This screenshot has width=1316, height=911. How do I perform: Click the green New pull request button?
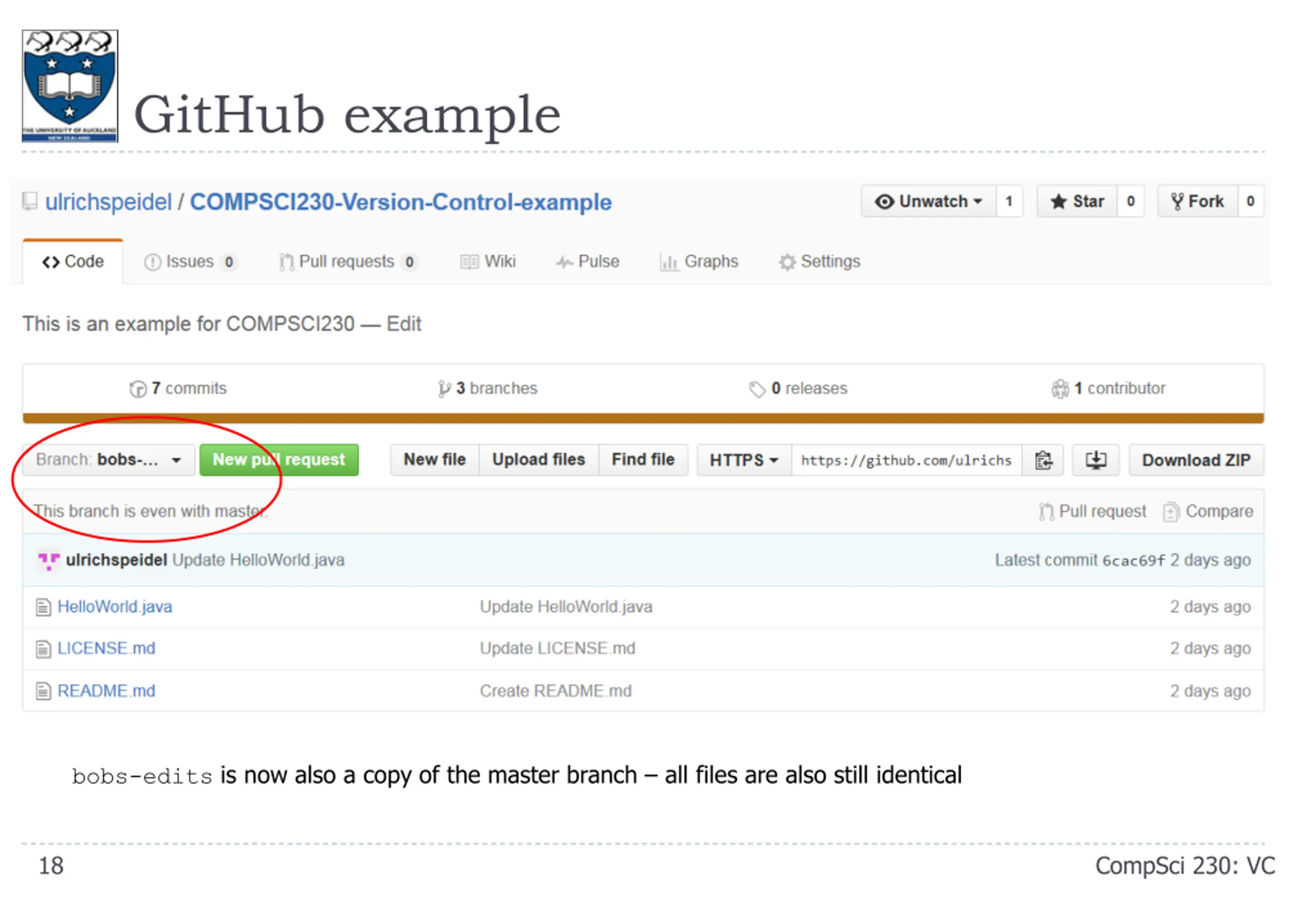point(279,460)
